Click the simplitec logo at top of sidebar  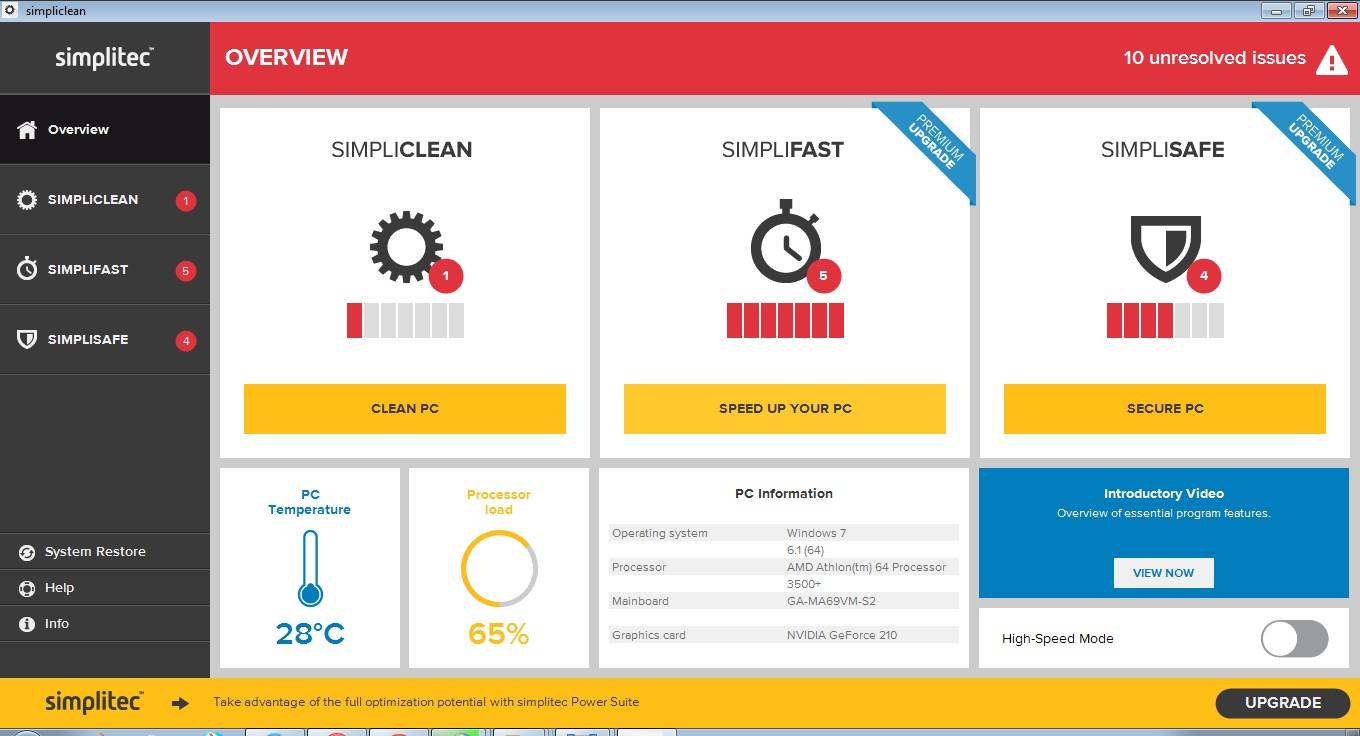coord(104,57)
